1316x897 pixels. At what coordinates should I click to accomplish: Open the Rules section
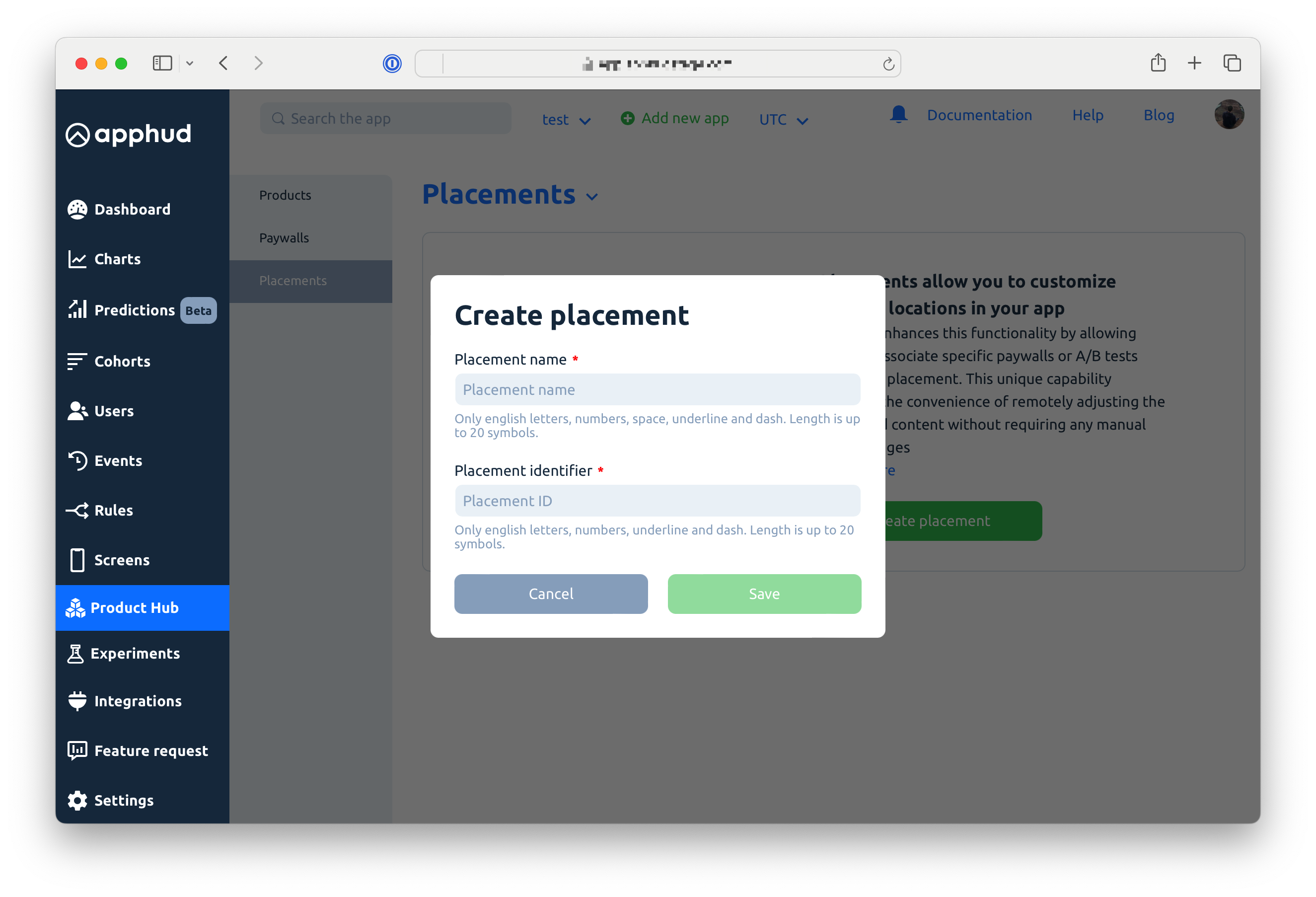pos(100,510)
